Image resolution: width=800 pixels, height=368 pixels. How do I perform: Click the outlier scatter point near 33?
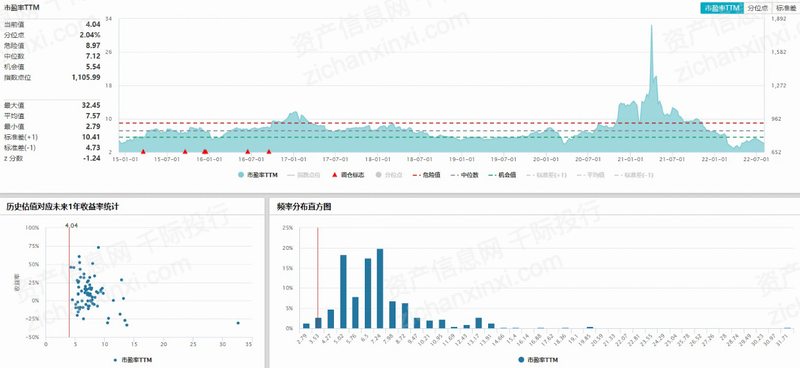point(238,323)
